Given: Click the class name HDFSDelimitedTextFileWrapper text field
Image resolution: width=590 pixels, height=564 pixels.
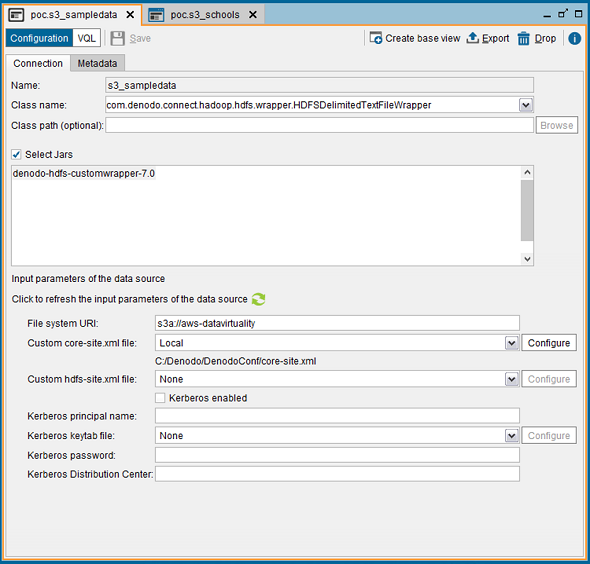Looking at the screenshot, I should [312, 105].
